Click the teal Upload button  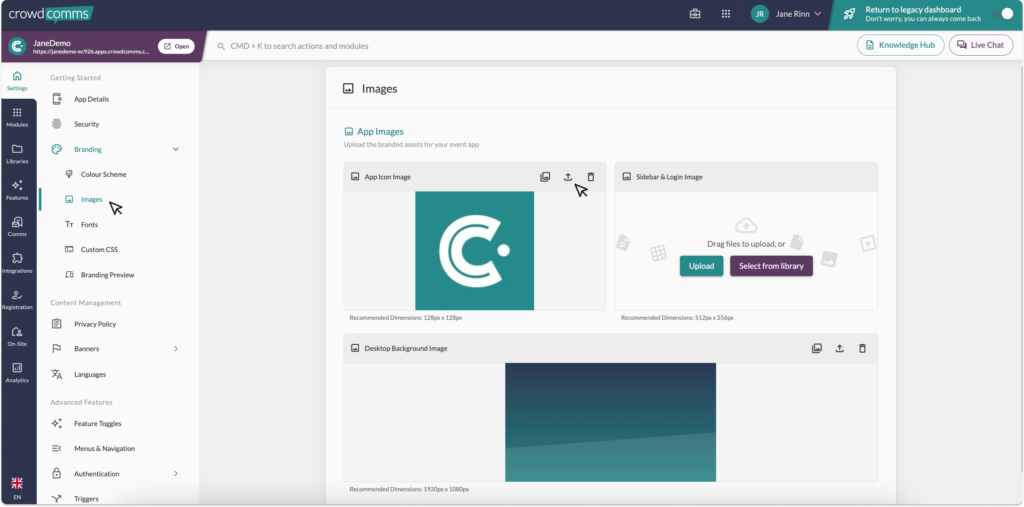point(701,266)
